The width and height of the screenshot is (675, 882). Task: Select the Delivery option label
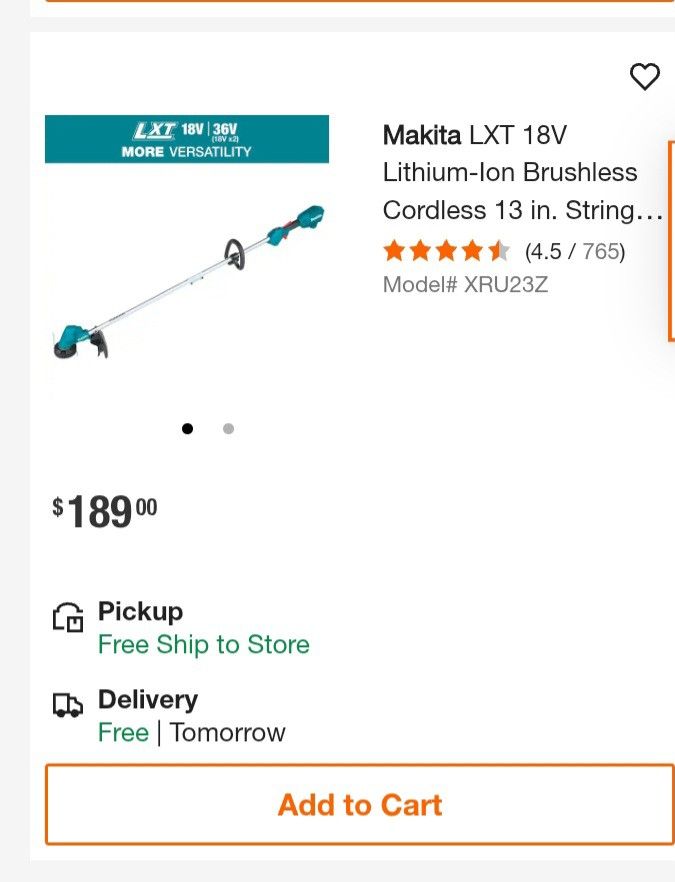(148, 699)
